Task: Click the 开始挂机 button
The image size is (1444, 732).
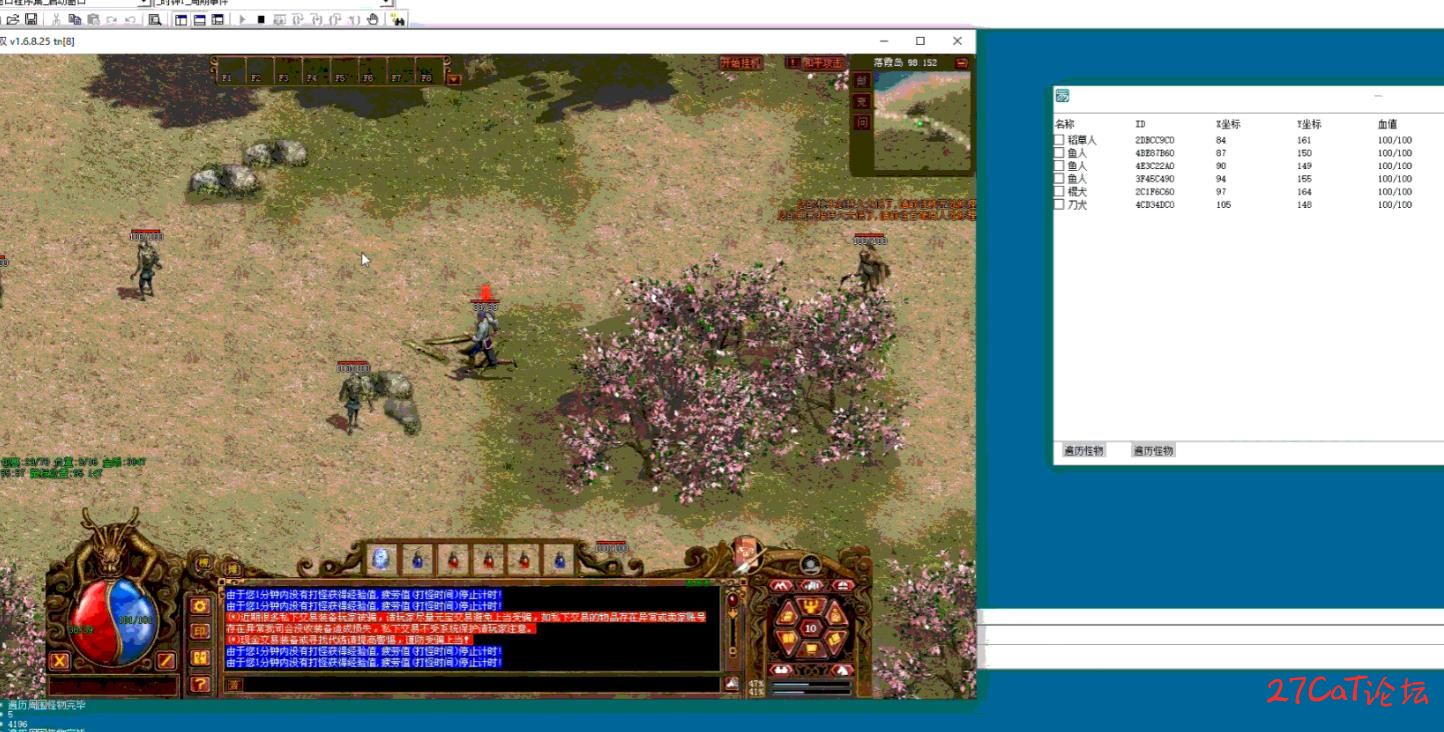Action: (x=740, y=63)
